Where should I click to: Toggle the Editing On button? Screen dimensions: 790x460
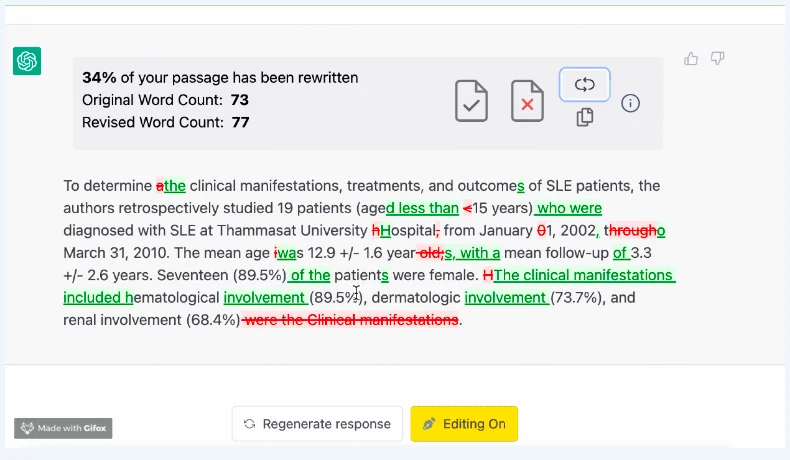tap(464, 424)
